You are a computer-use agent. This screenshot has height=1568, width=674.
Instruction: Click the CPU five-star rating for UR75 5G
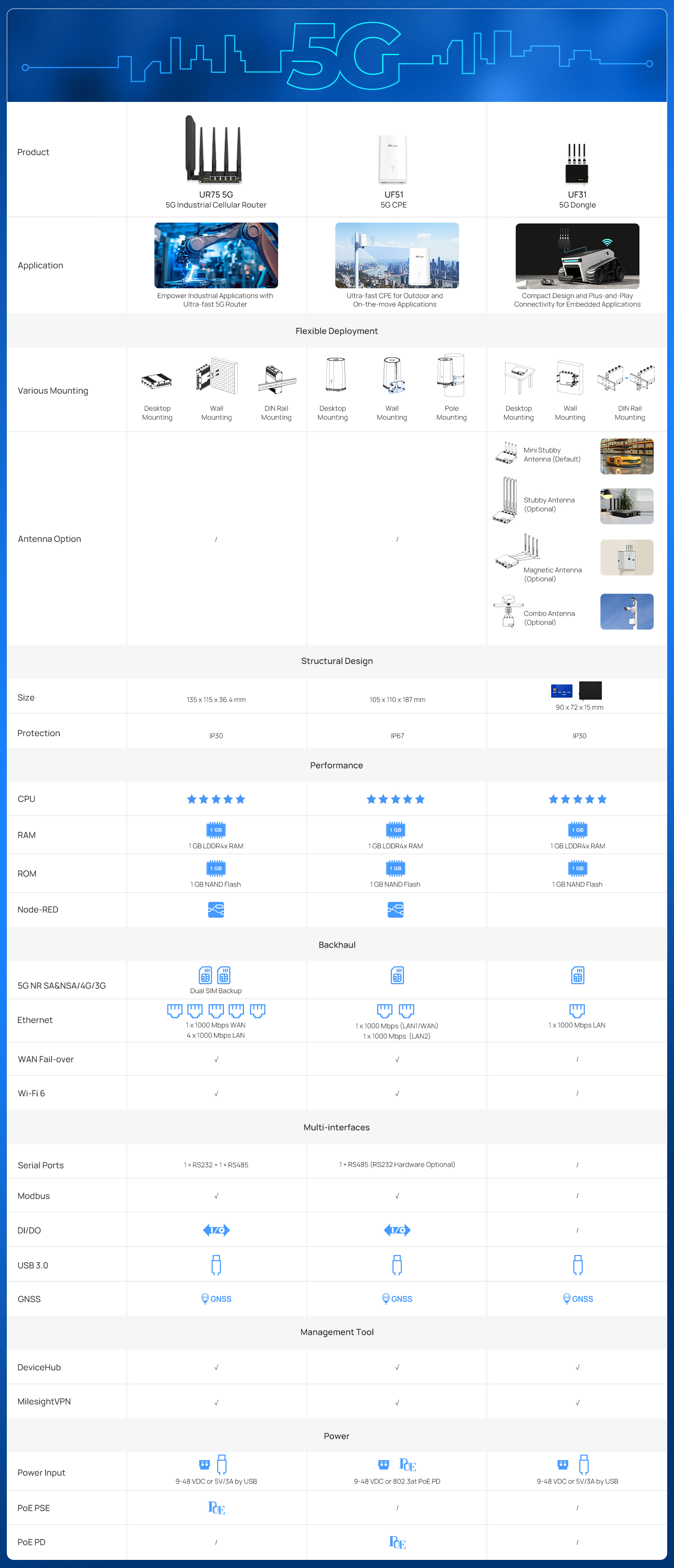(x=215, y=799)
